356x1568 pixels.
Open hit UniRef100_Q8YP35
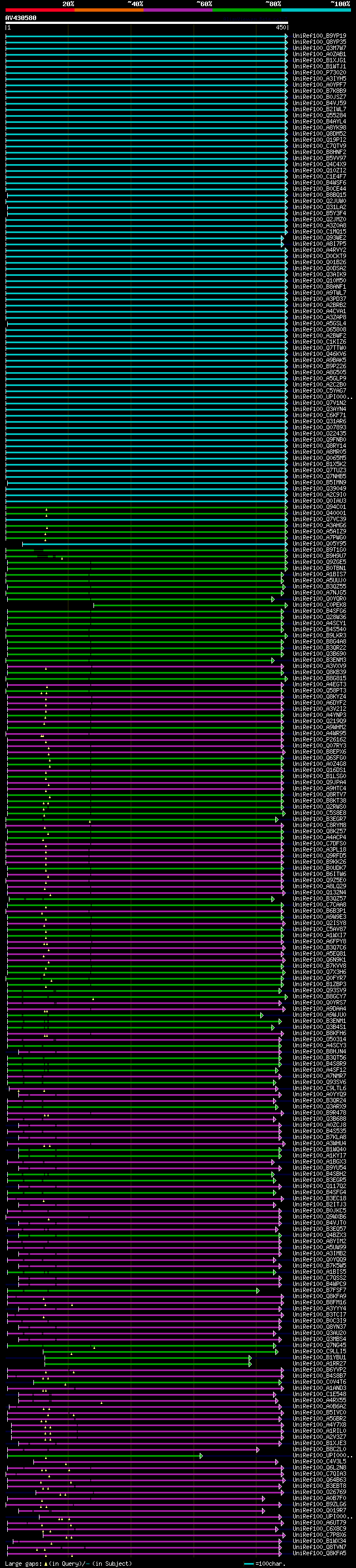click(319, 42)
